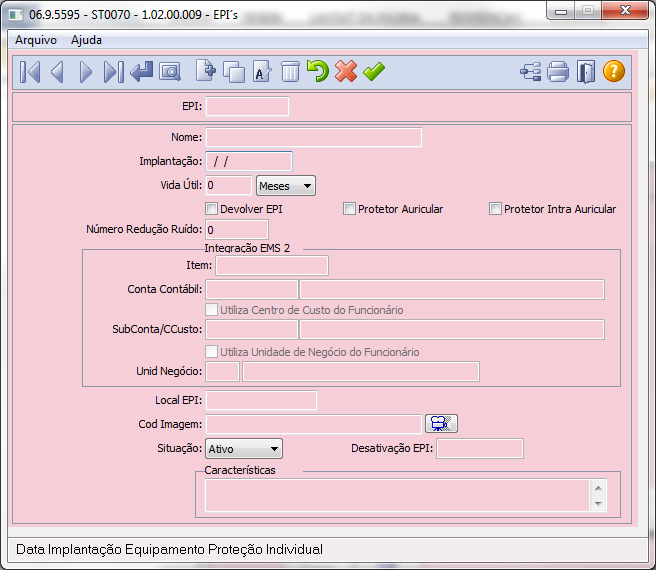This screenshot has width=656, height=570.
Task: Toggle the Devolver EPI checkbox
Action: (x=211, y=208)
